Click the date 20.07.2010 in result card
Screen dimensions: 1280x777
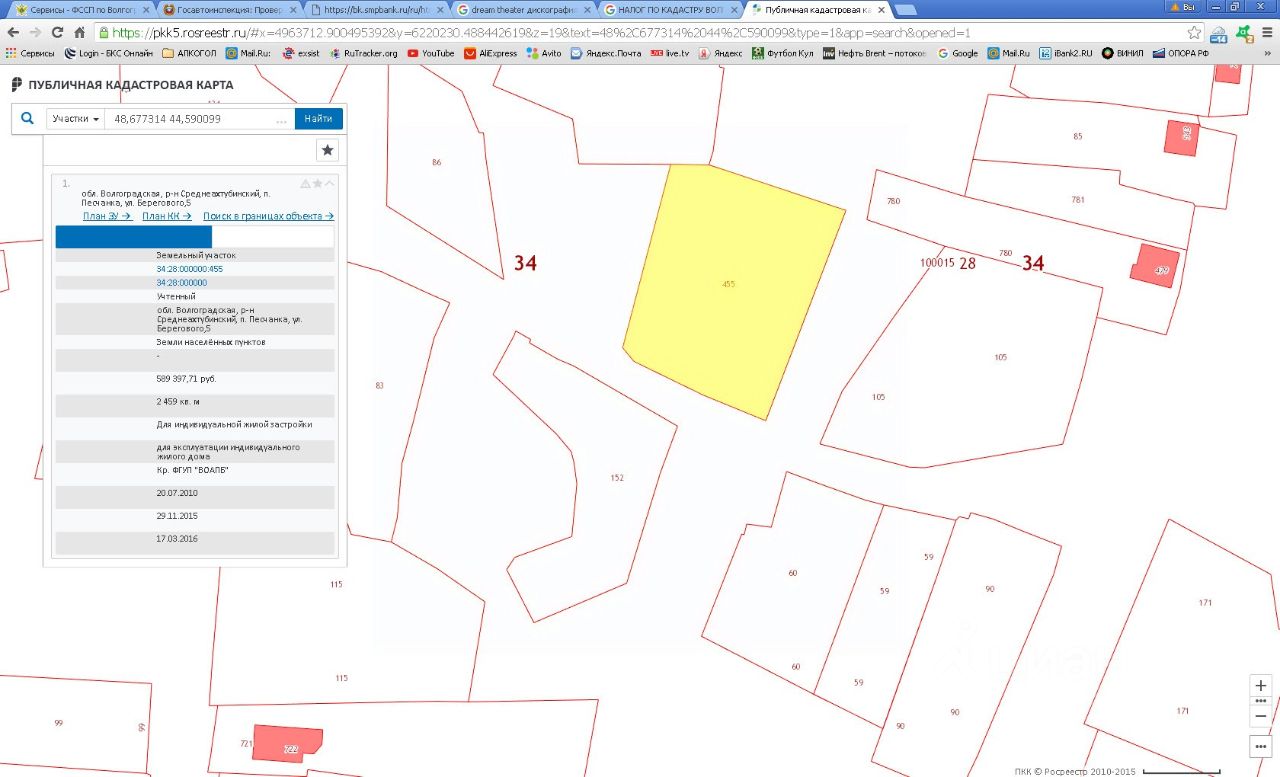[177, 493]
